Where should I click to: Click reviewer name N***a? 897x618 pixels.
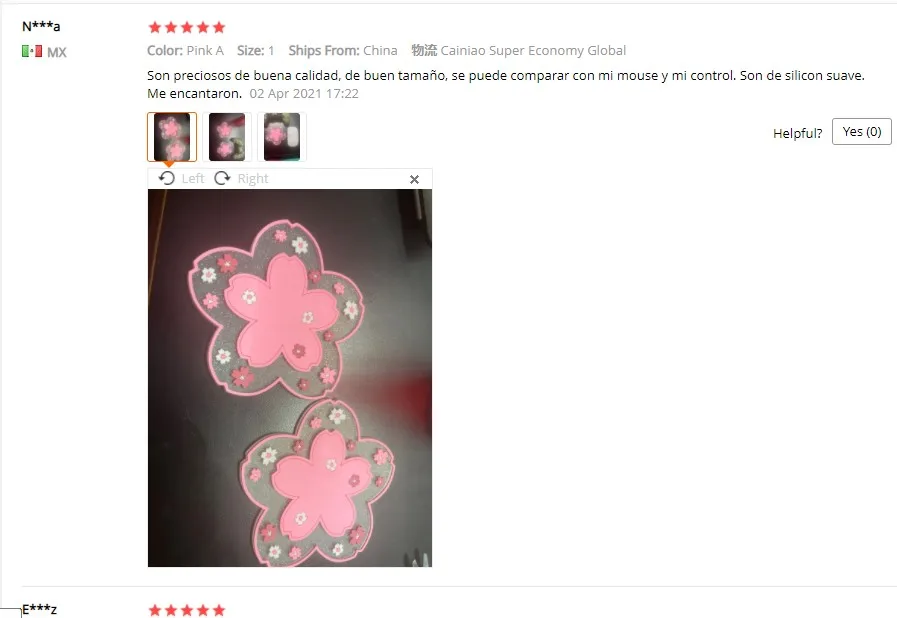[41, 26]
